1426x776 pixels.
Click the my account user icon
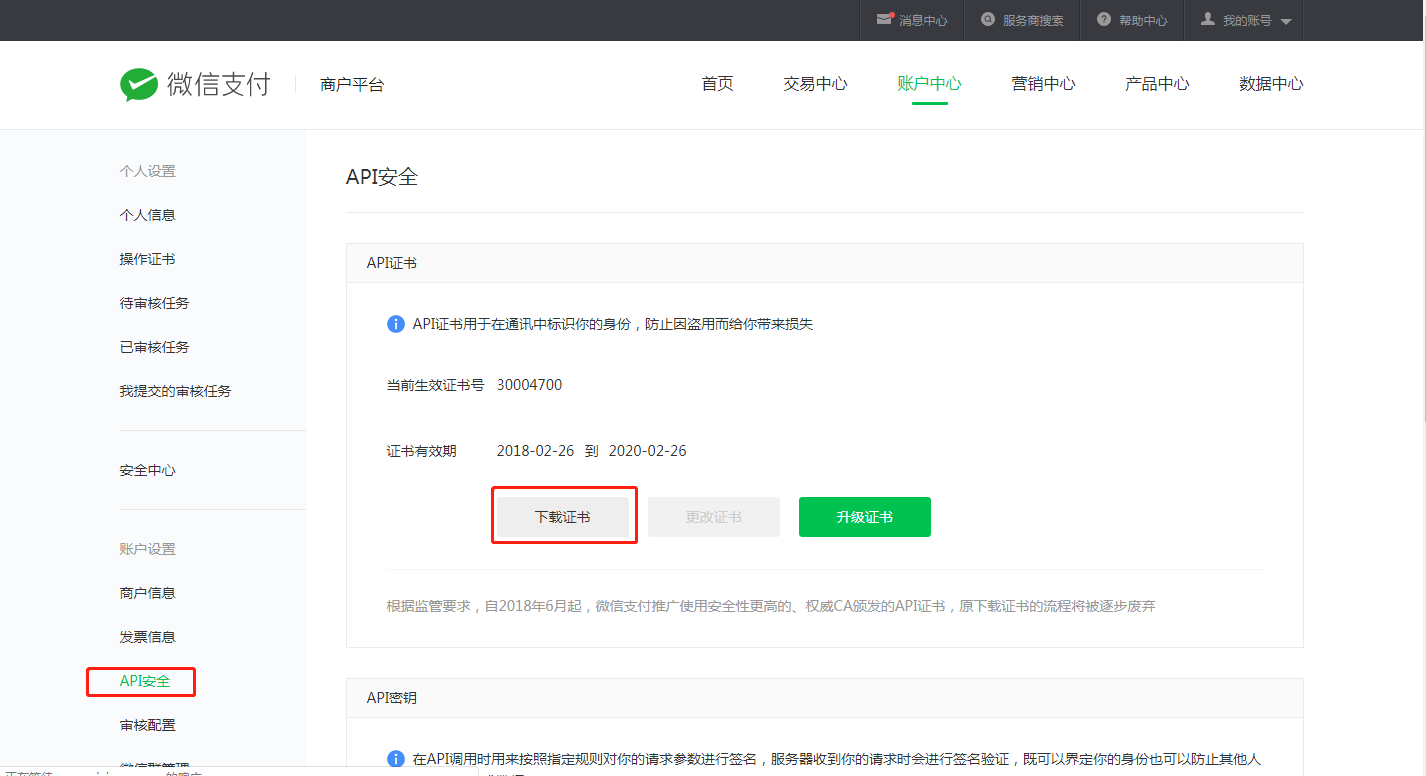[1208, 19]
